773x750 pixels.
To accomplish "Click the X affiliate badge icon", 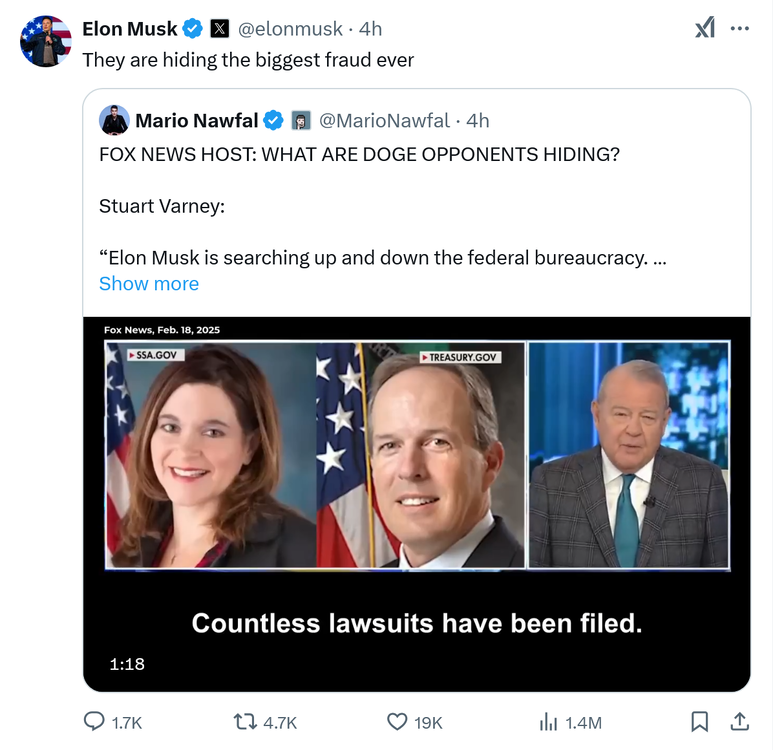I will (x=220, y=29).
